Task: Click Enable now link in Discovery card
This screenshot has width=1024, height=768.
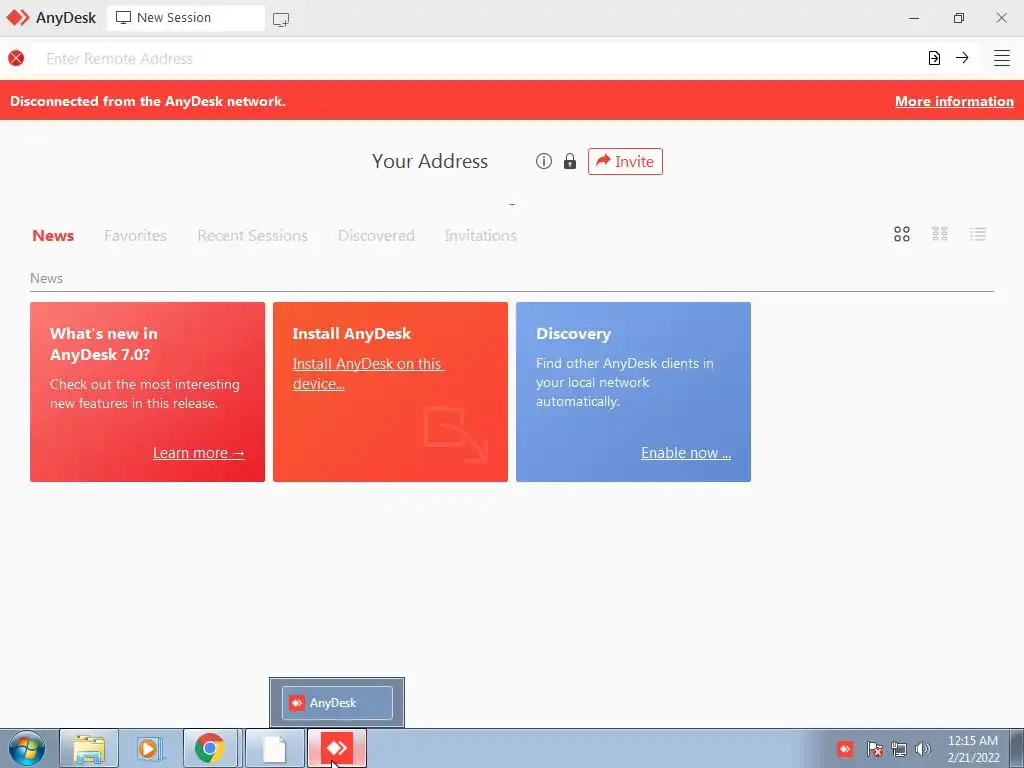Action: click(686, 453)
